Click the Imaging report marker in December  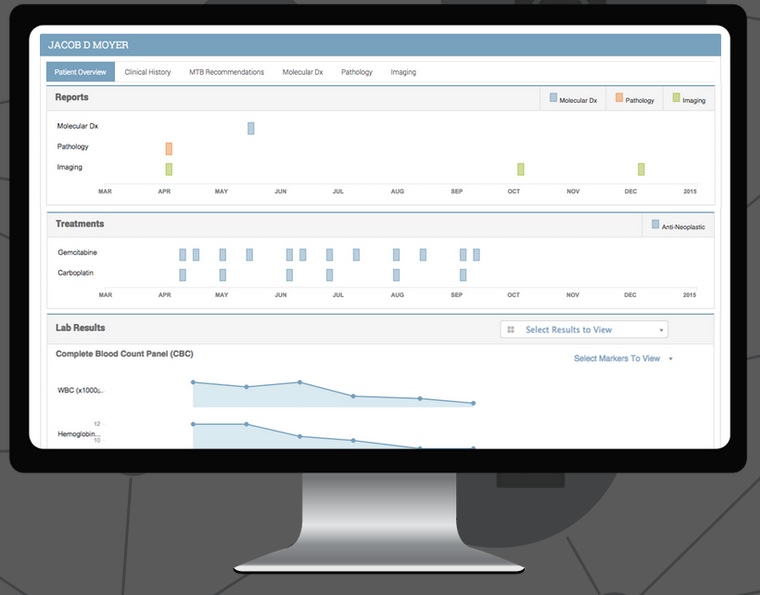(641, 169)
